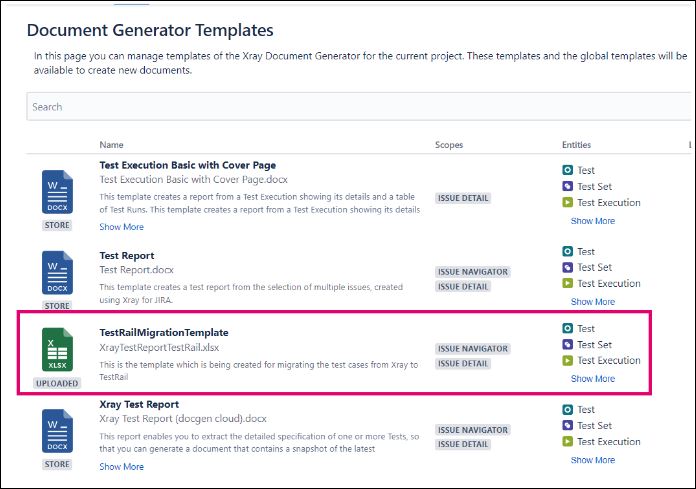
Task: Click the Xray Test Report DOCX icon
Action: pos(56,431)
